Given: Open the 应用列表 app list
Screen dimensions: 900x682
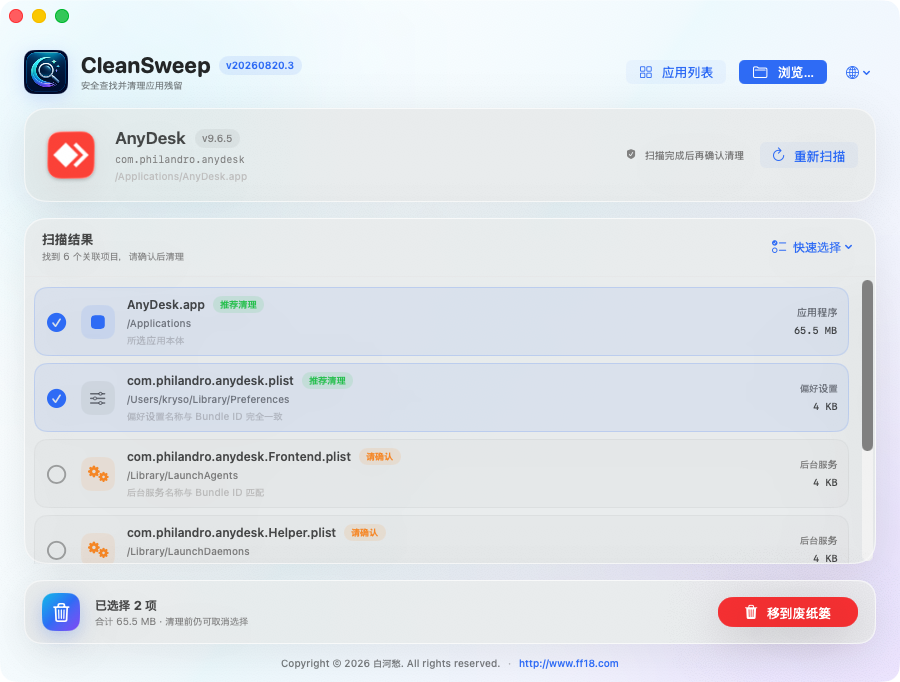Looking at the screenshot, I should (x=676, y=72).
